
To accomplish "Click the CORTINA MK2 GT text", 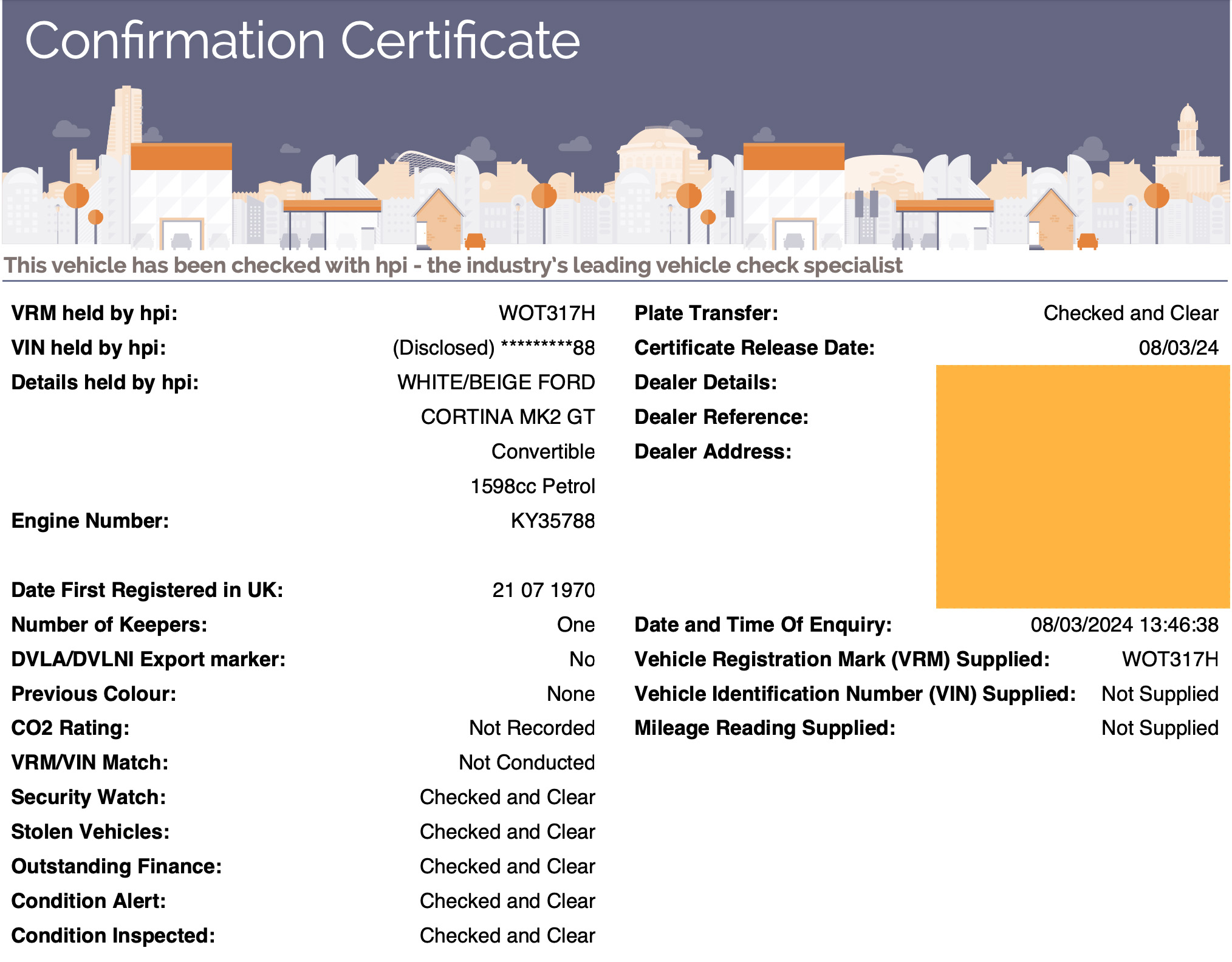I will pyautogui.click(x=508, y=417).
